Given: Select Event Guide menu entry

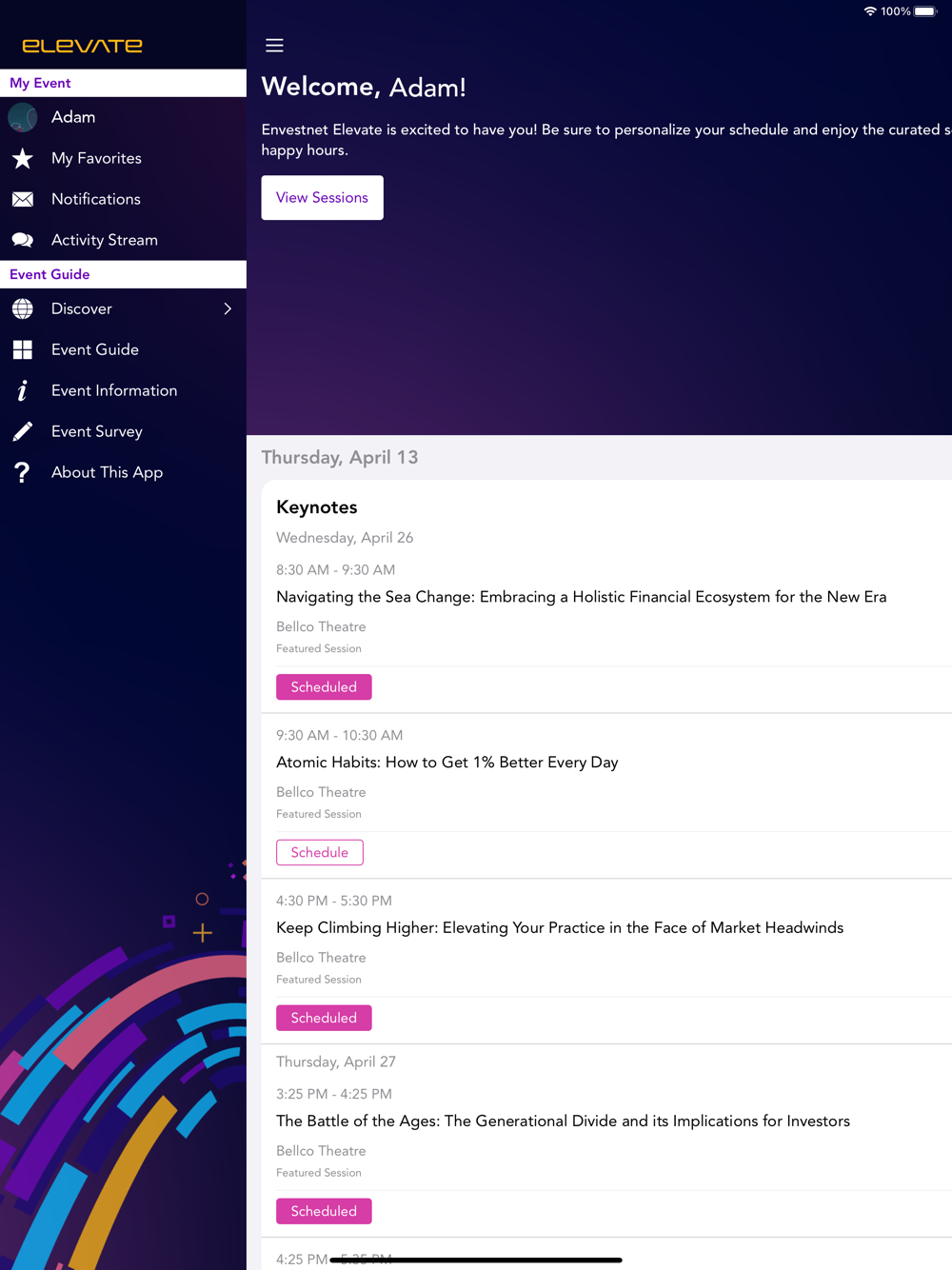Looking at the screenshot, I should 123,349.
